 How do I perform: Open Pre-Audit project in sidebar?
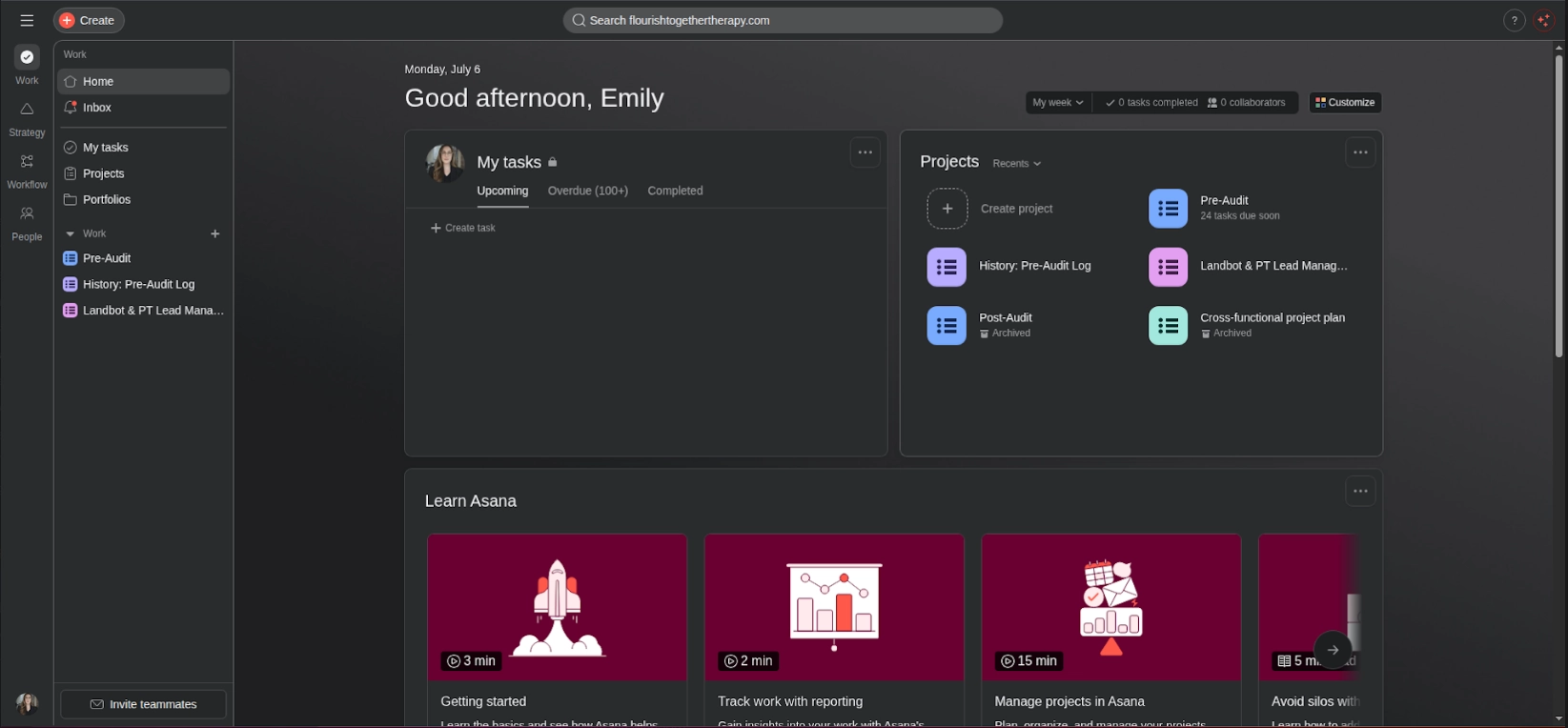[143, 258]
